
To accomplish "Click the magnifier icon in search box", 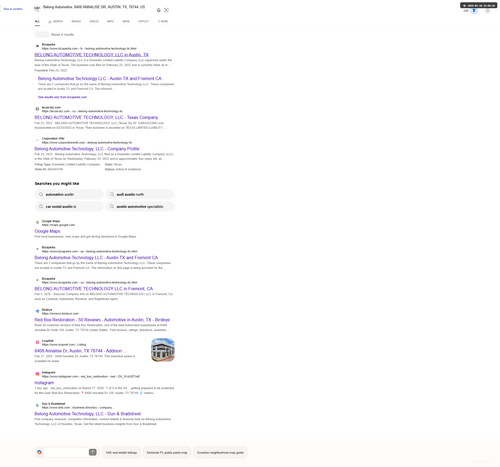I will (x=37, y=9).
